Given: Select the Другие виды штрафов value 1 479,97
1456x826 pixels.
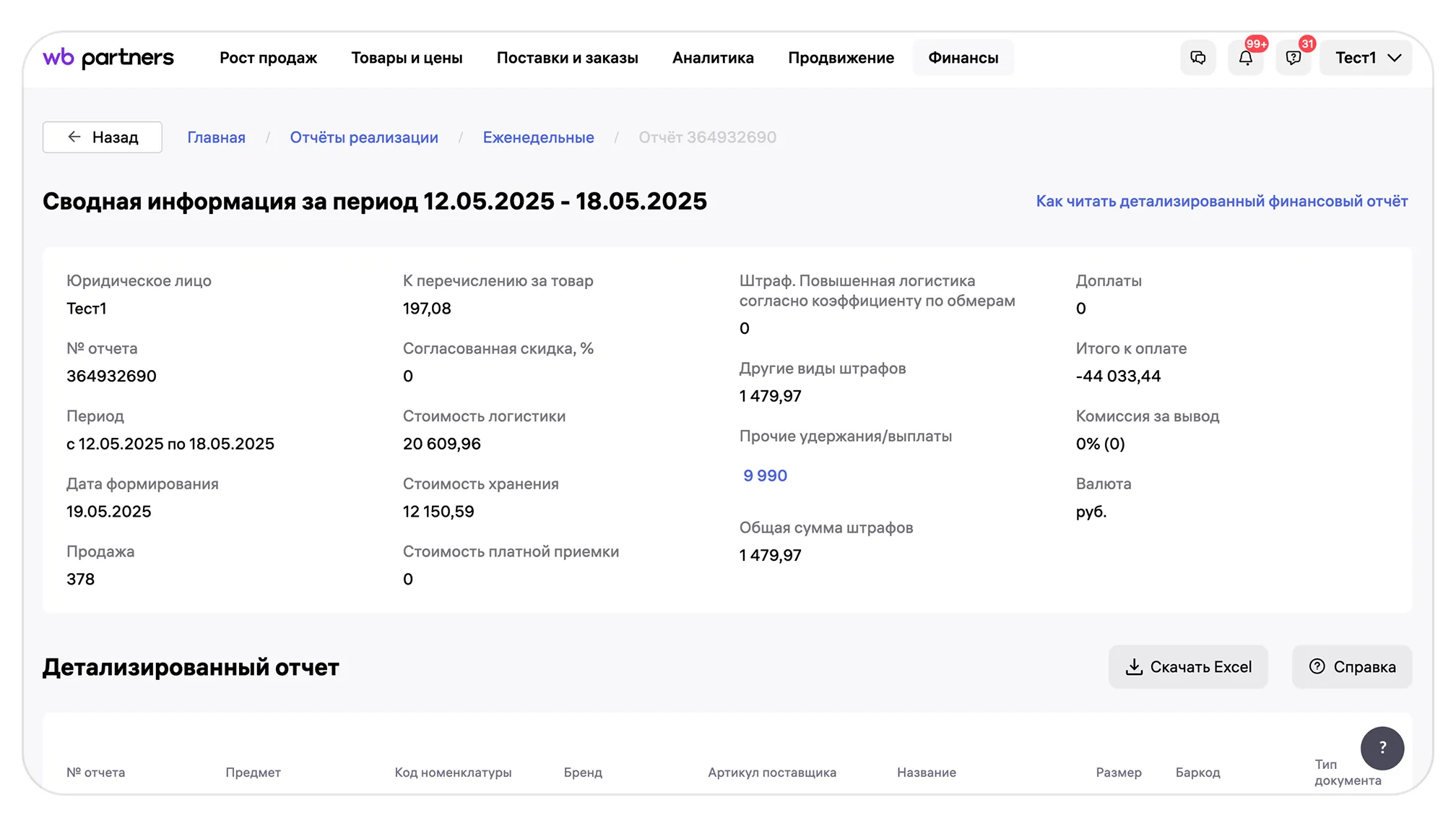Looking at the screenshot, I should [771, 396].
